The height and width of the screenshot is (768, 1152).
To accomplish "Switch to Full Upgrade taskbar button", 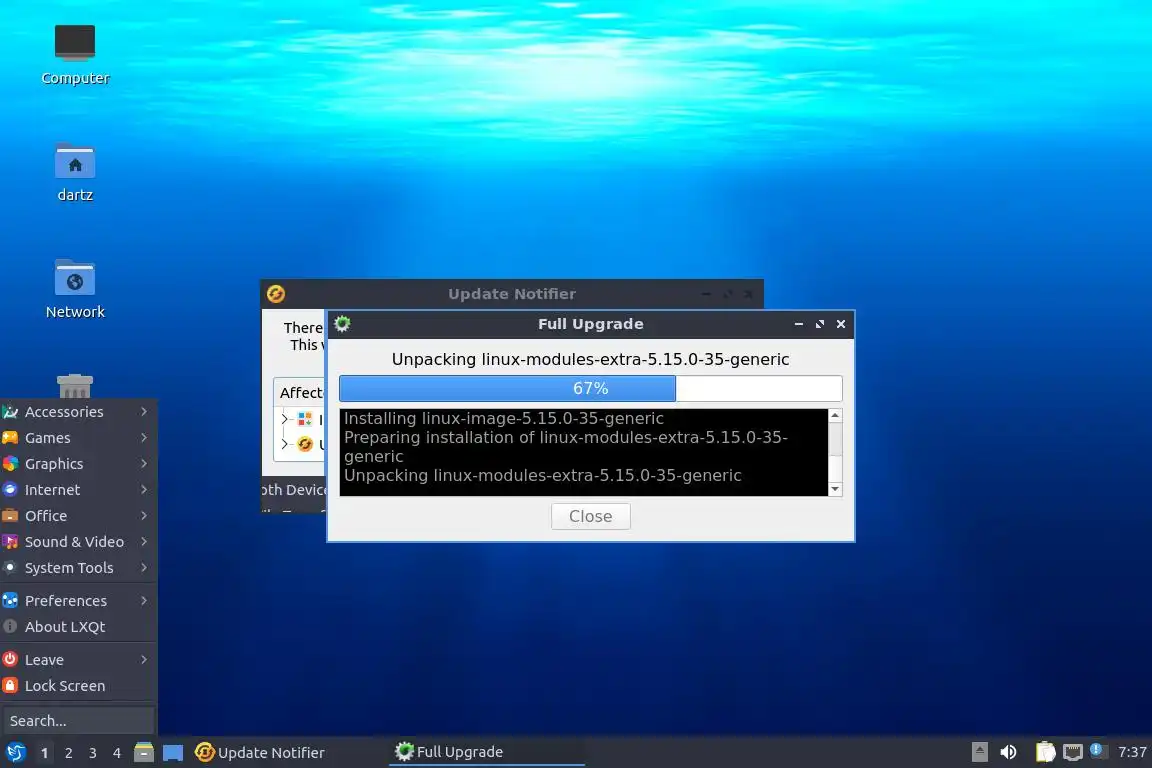I will coord(486,752).
